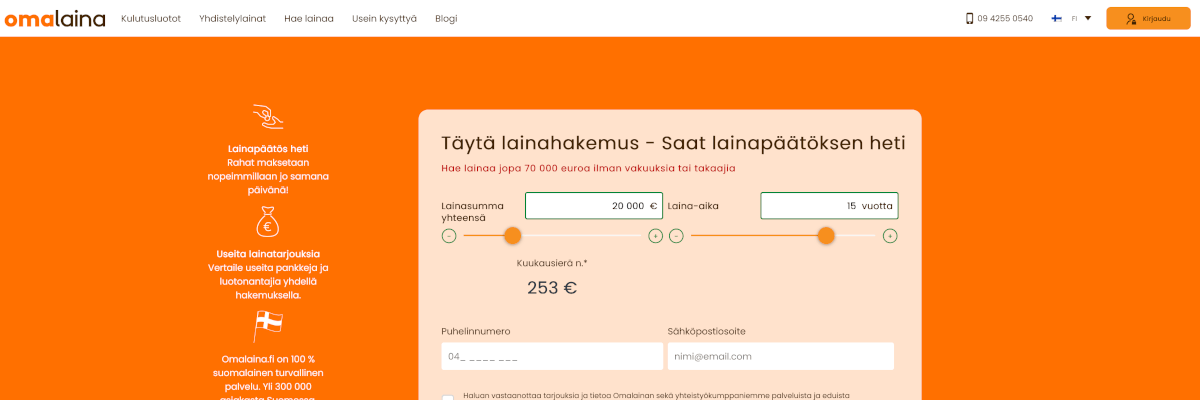Click the Puhelinnumero input field
1200x400 pixels.
(551, 356)
